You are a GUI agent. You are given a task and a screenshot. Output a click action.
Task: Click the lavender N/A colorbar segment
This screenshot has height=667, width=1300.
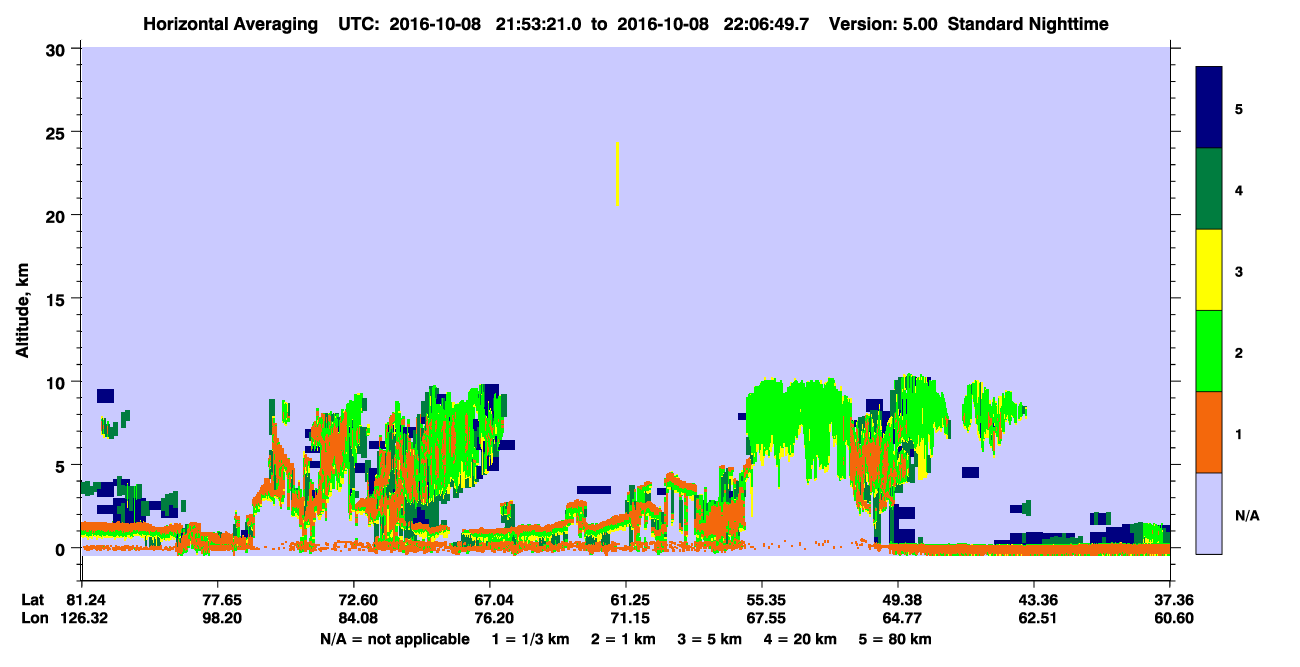(x=1209, y=513)
